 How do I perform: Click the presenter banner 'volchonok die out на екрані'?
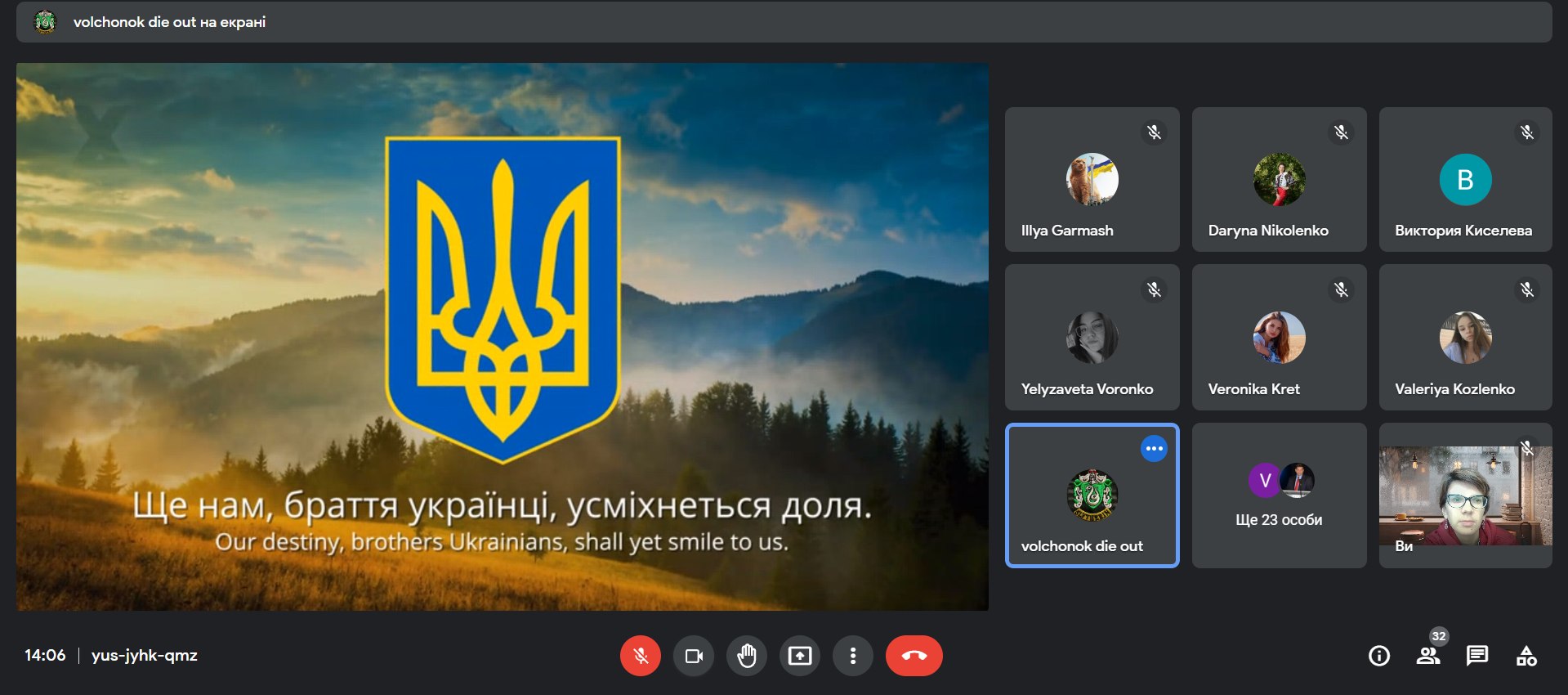point(169,22)
